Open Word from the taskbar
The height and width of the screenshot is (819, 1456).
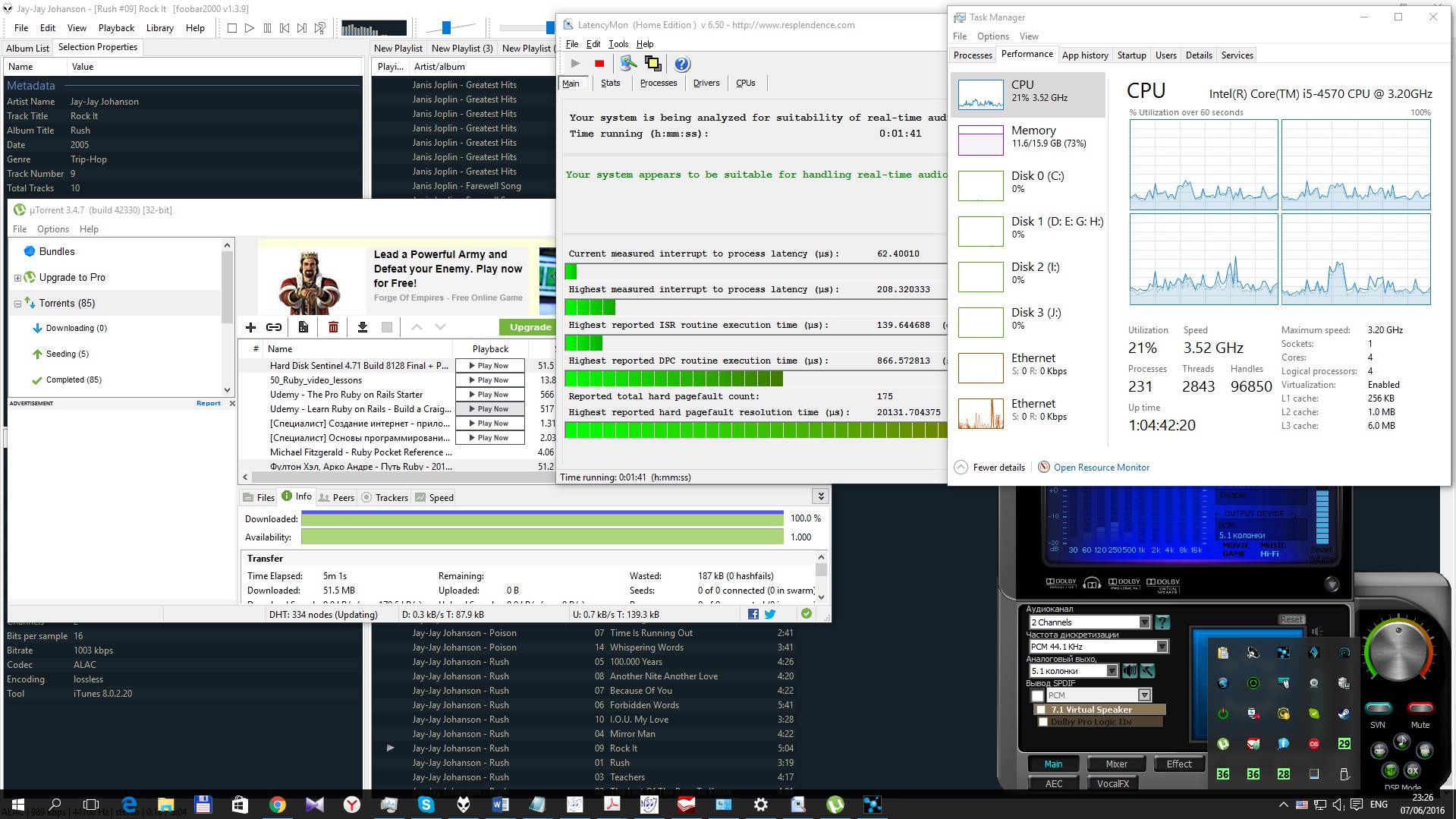pyautogui.click(x=501, y=805)
